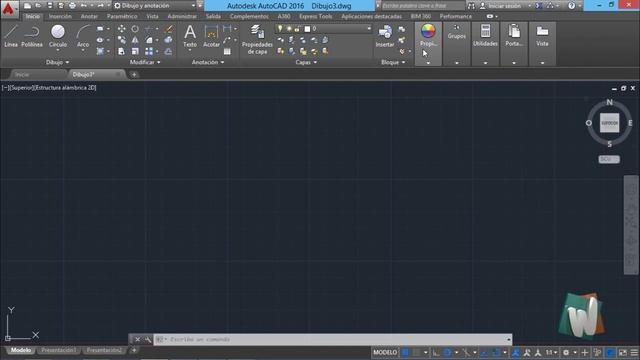
Task: Click the Vista panel button
Action: [x=542, y=43]
